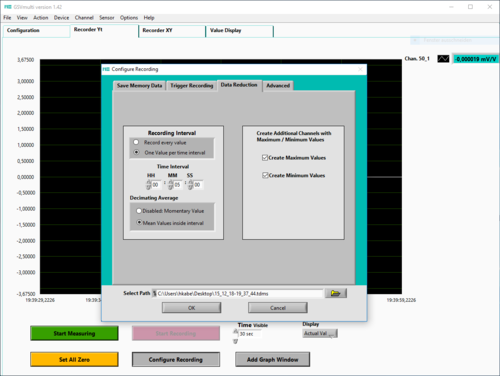Click the Configure Recording dialog title icon
Viewport: 500px width, 376px height.
coord(106,69)
